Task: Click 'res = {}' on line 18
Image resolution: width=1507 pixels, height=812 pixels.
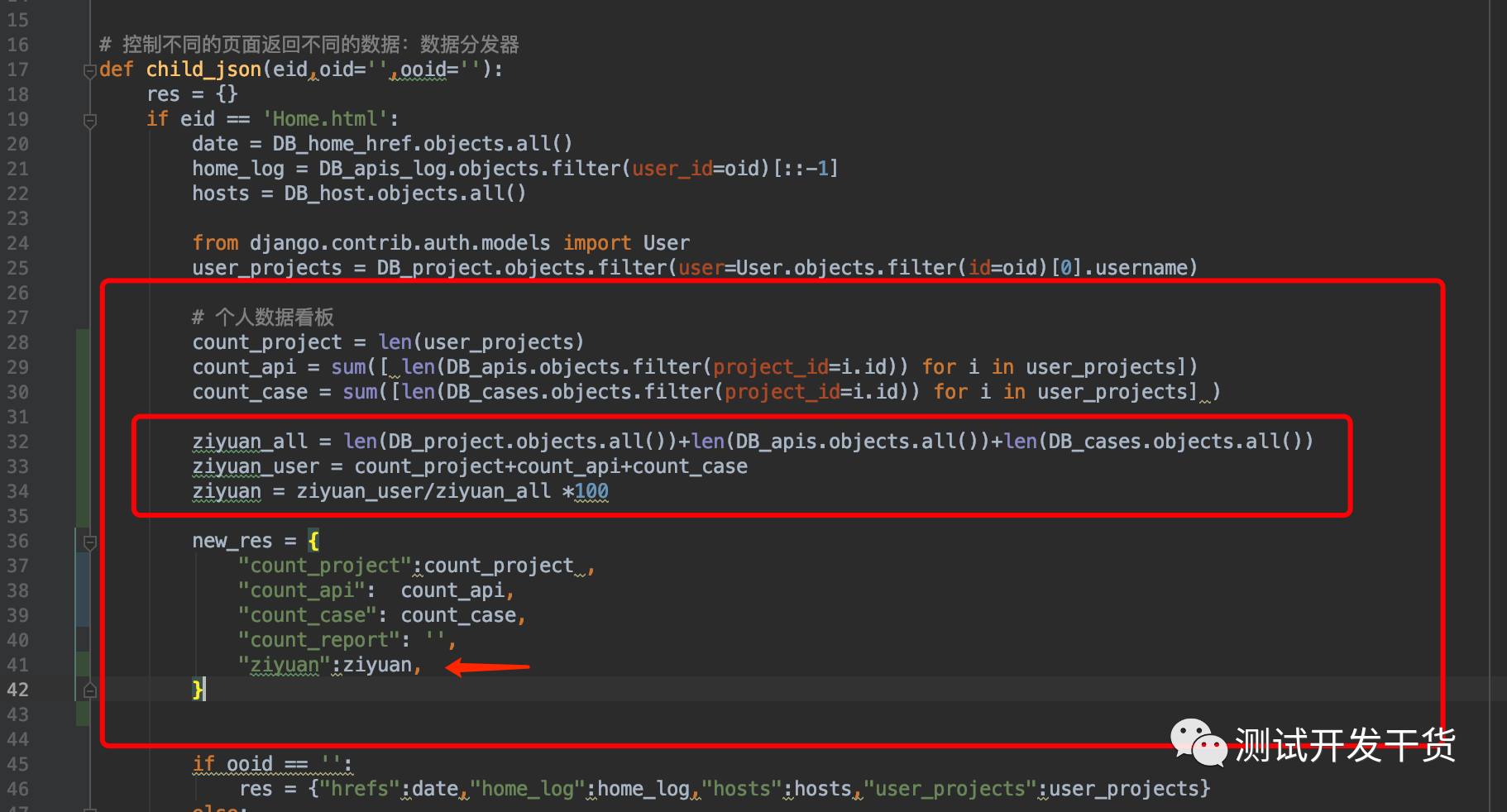Action: 192,94
